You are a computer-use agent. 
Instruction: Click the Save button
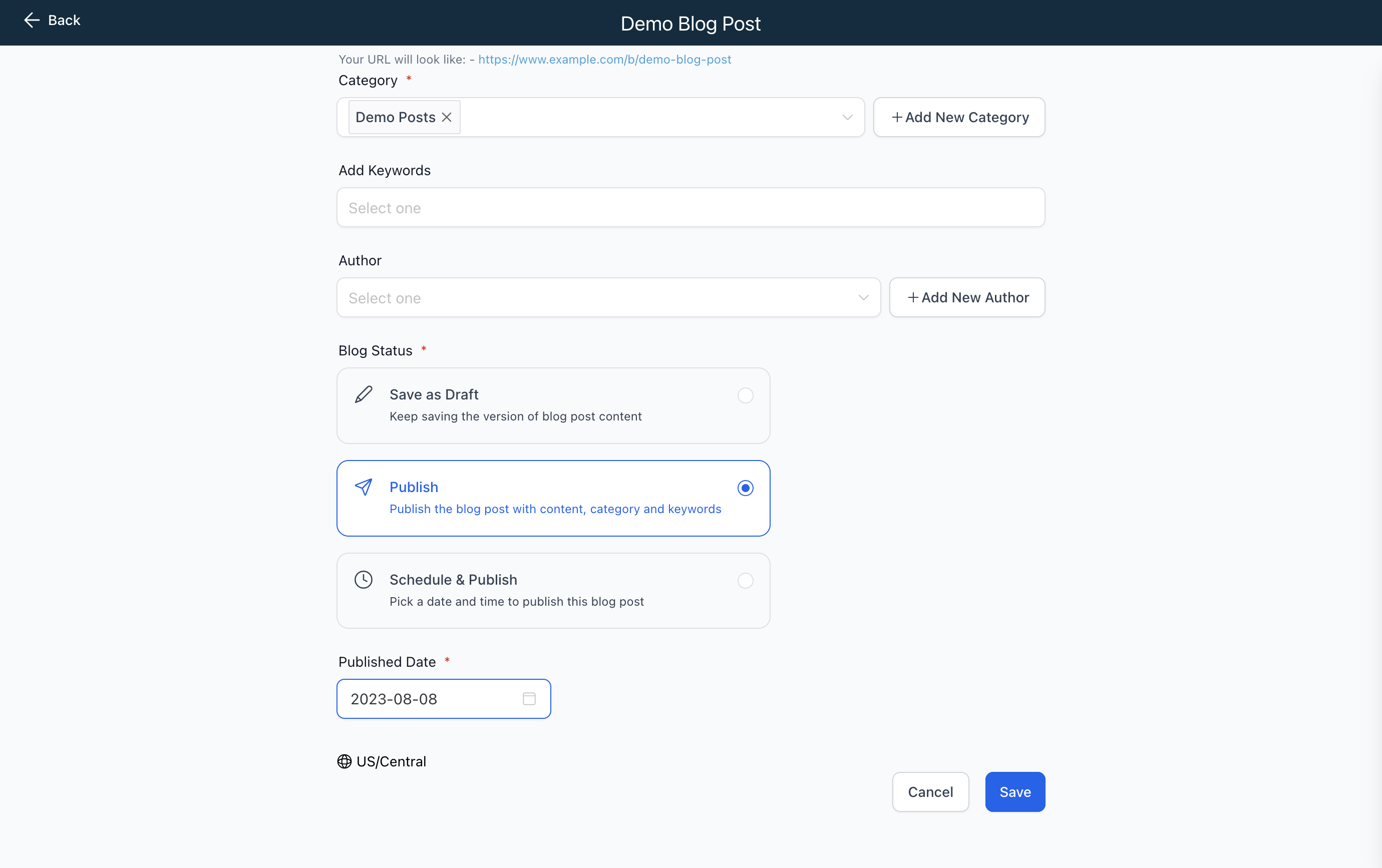(x=1014, y=792)
